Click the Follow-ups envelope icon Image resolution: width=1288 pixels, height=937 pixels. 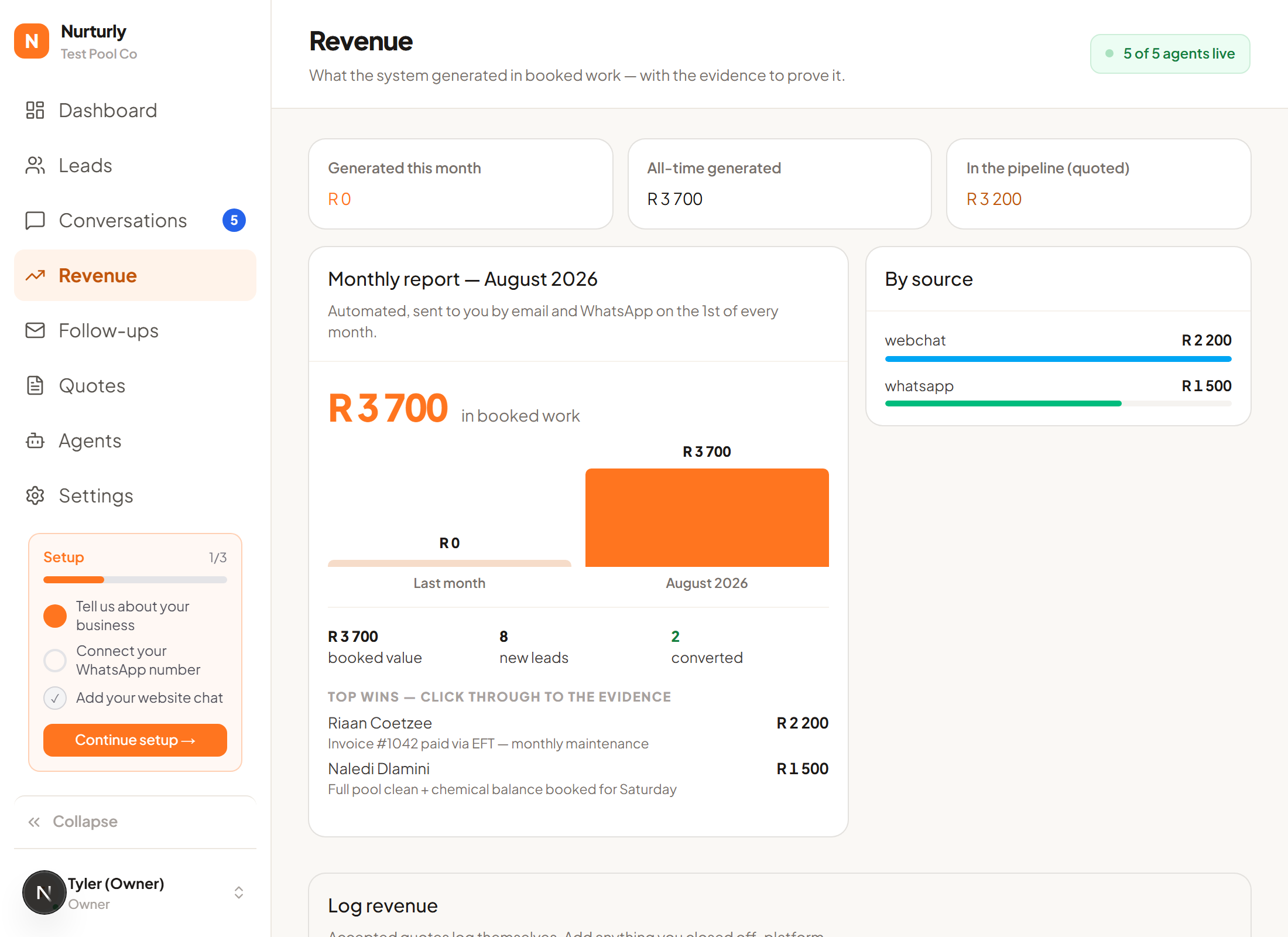tap(35, 330)
